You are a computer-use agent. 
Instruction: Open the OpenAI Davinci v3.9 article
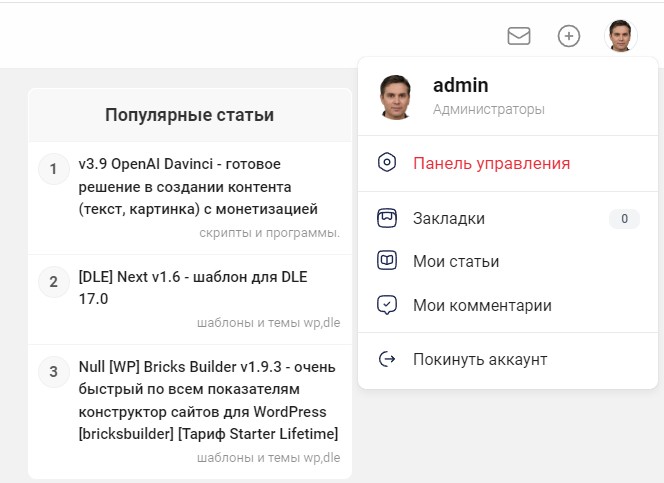(x=198, y=186)
